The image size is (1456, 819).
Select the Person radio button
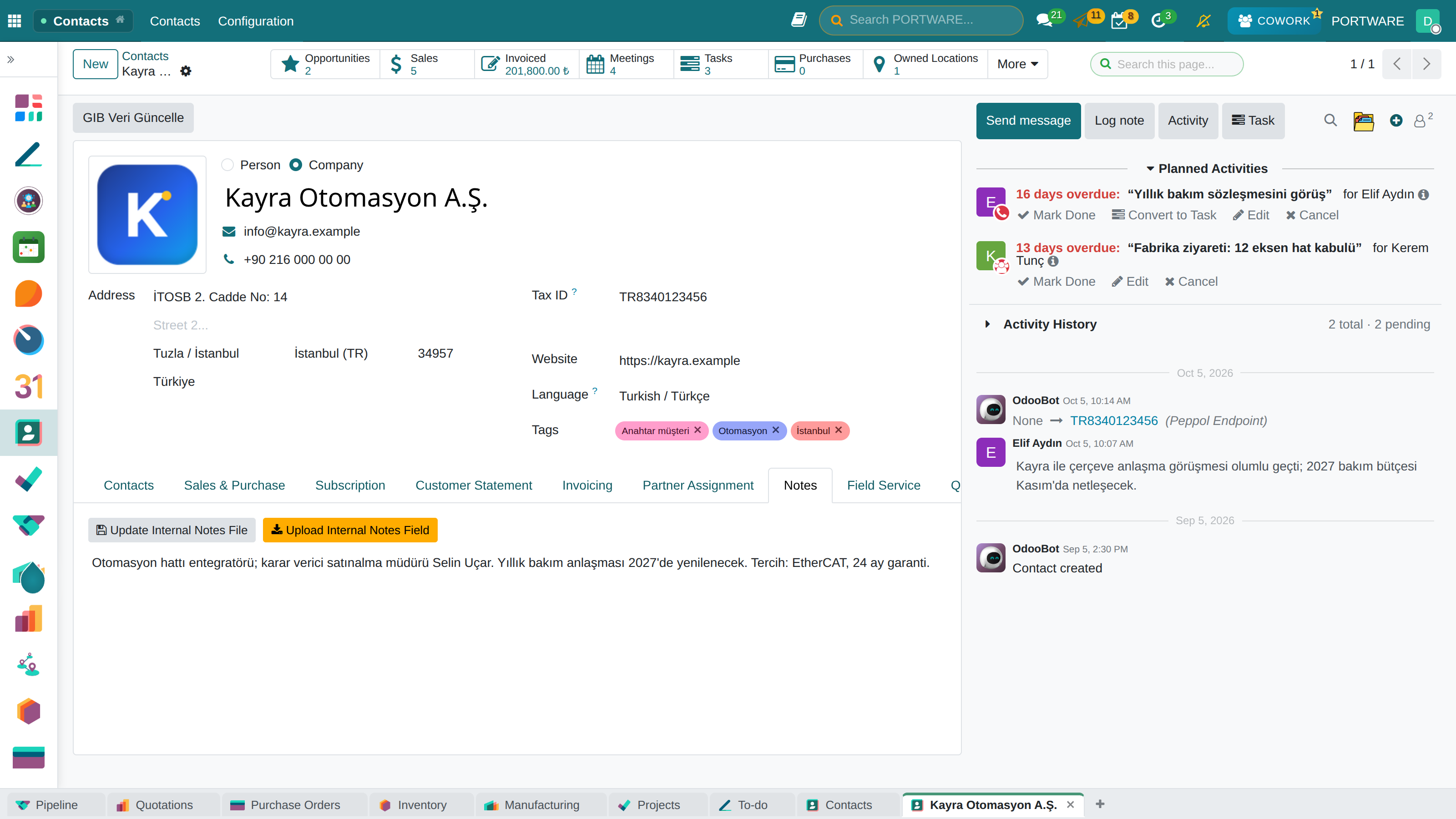tap(227, 165)
